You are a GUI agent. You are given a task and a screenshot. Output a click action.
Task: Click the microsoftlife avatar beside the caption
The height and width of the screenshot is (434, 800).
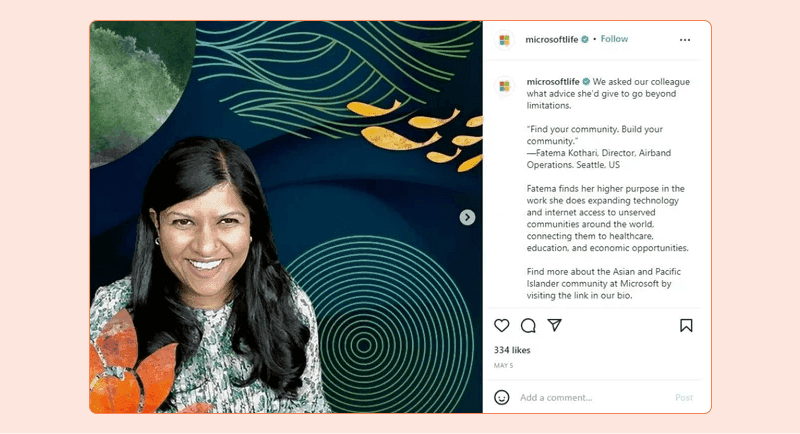504,86
